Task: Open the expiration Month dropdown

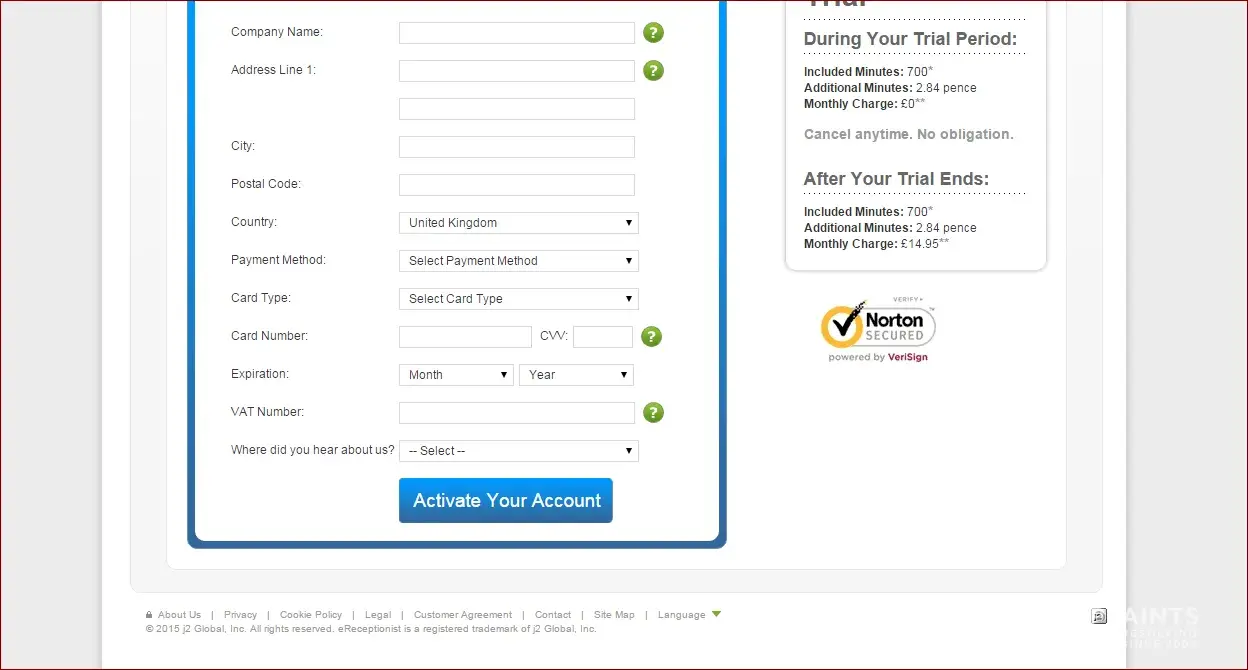Action: 456,375
